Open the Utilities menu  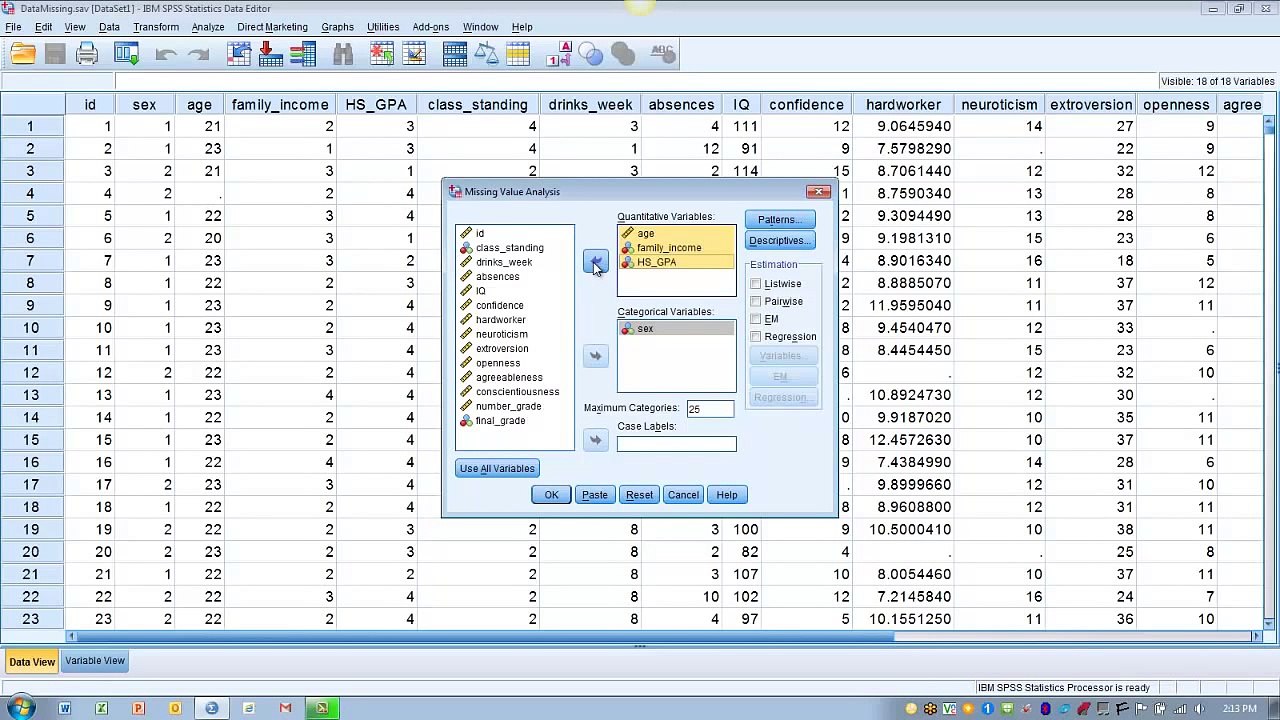tap(383, 27)
